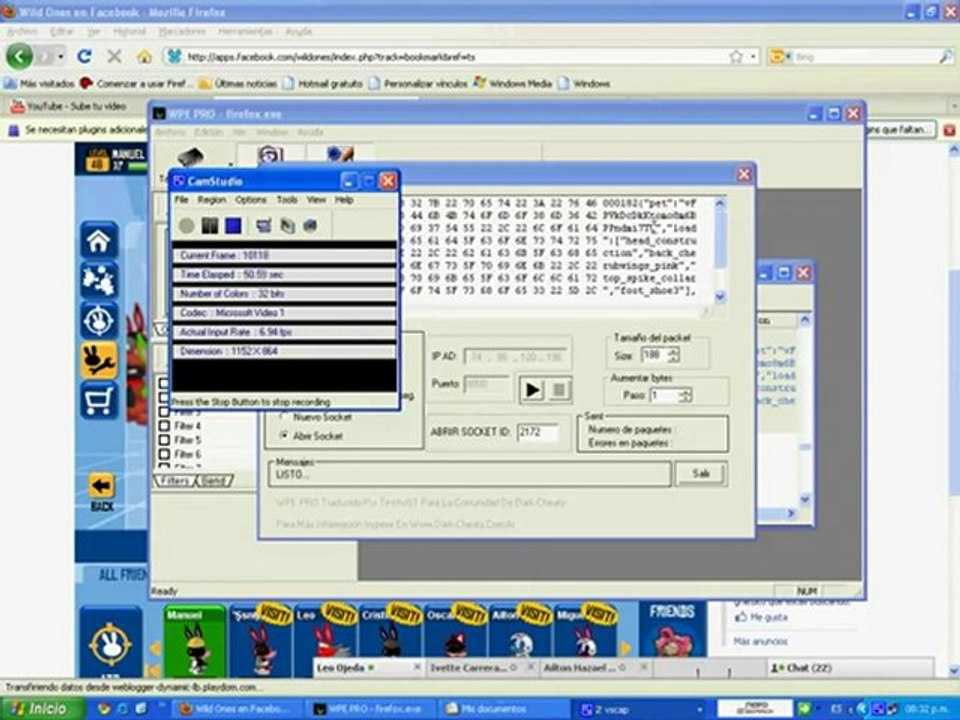960x720 pixels.
Task: Open the paint splatter sidebar icon in the game
Action: pos(99,280)
